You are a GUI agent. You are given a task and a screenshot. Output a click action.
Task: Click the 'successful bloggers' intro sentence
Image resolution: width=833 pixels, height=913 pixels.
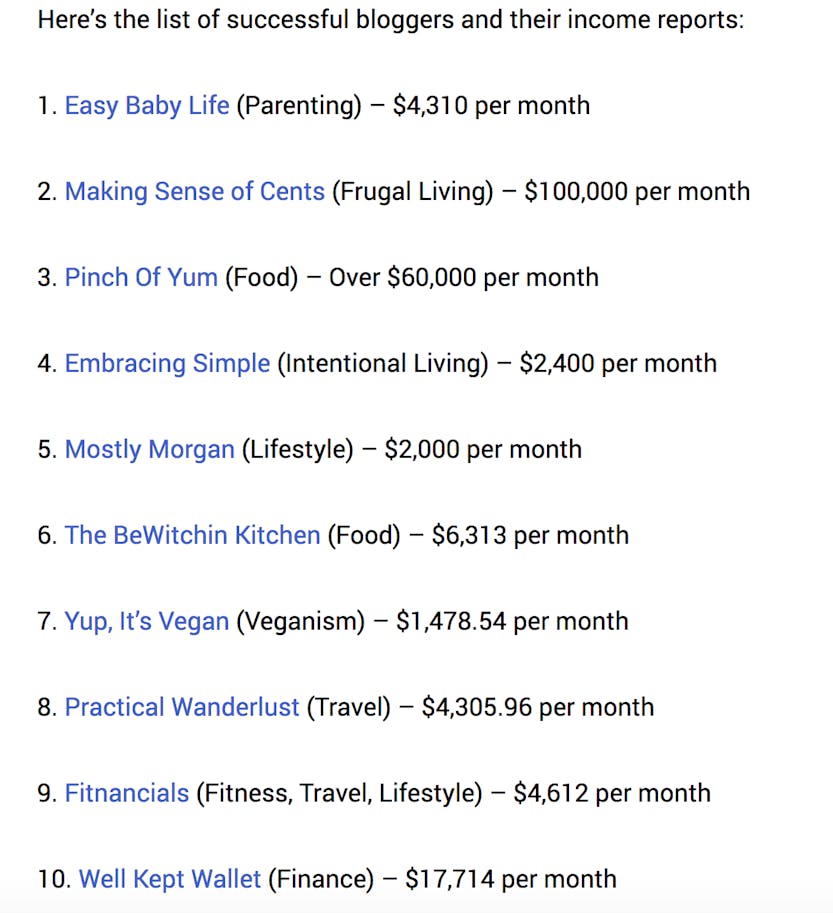[x=390, y=20]
